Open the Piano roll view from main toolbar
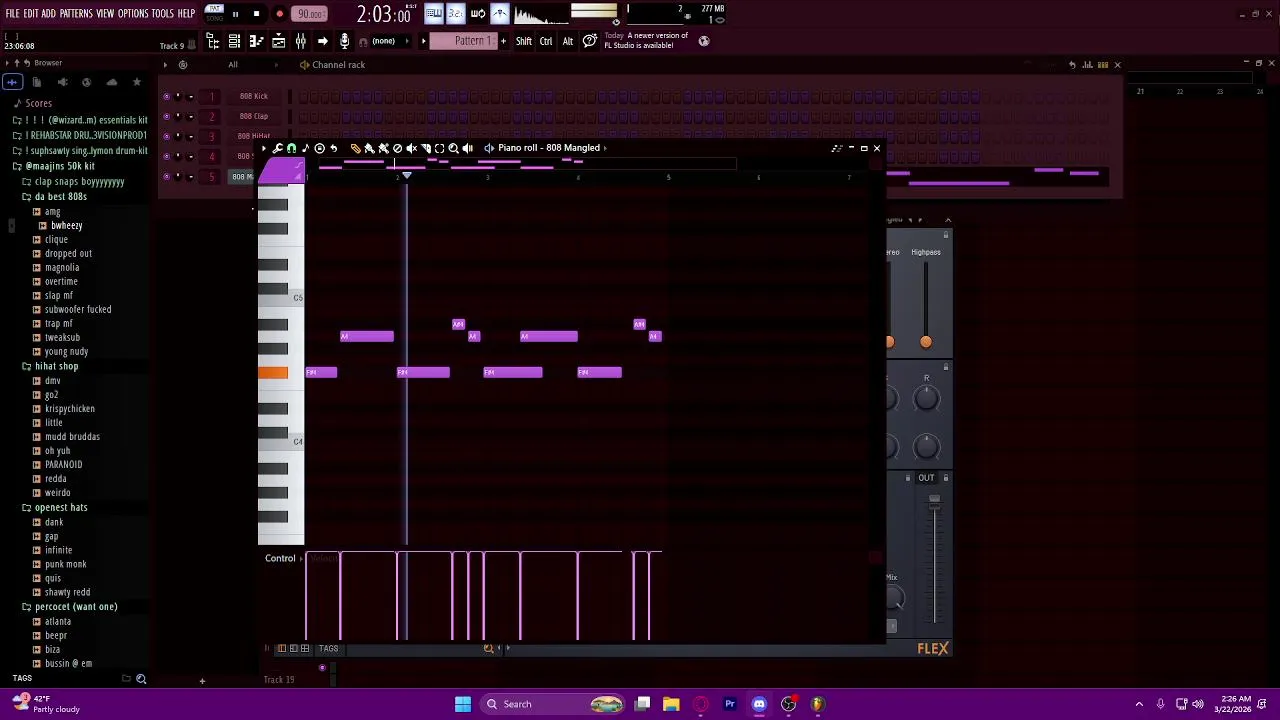 pos(256,41)
